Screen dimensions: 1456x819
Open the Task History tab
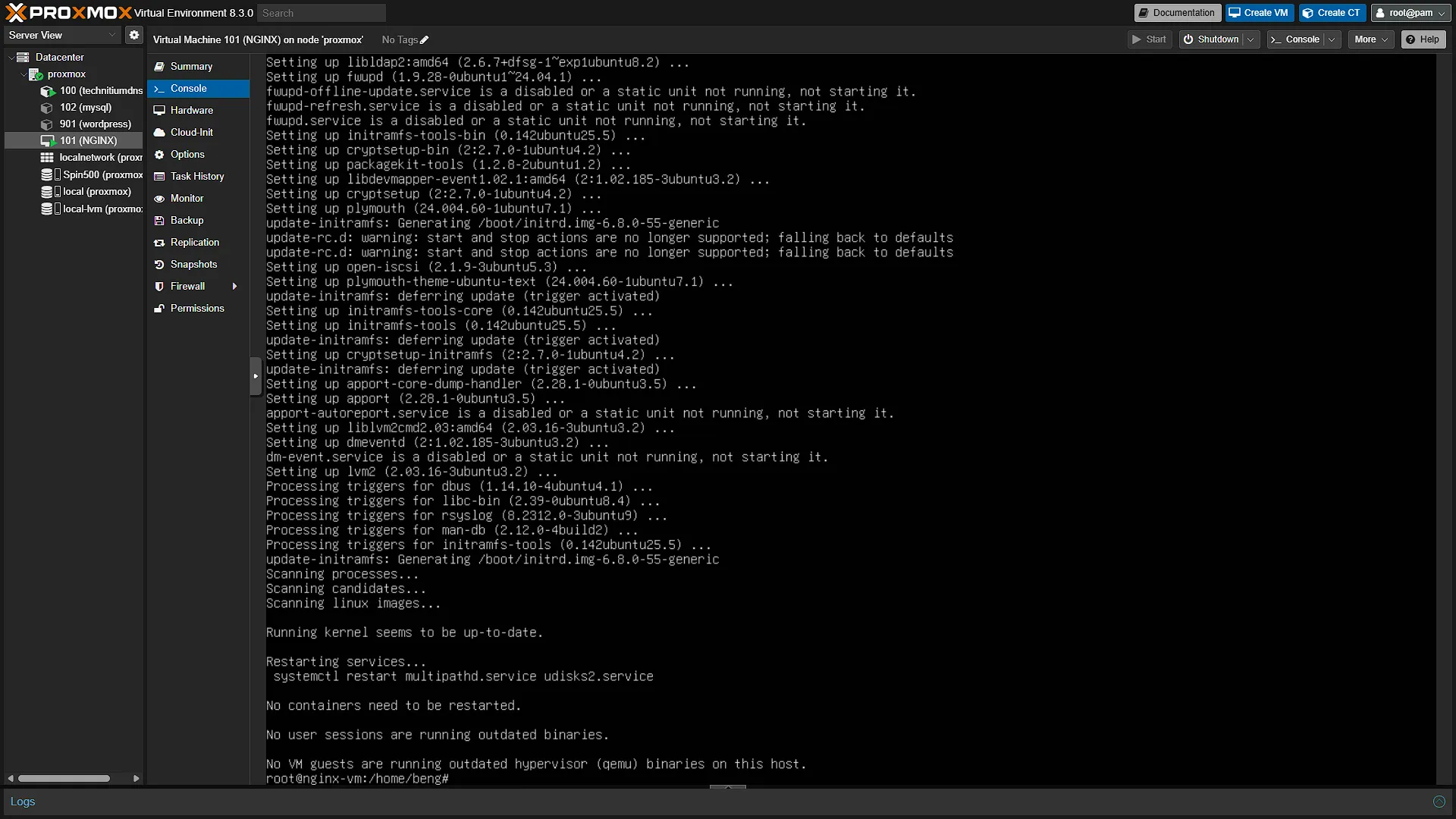click(x=199, y=176)
